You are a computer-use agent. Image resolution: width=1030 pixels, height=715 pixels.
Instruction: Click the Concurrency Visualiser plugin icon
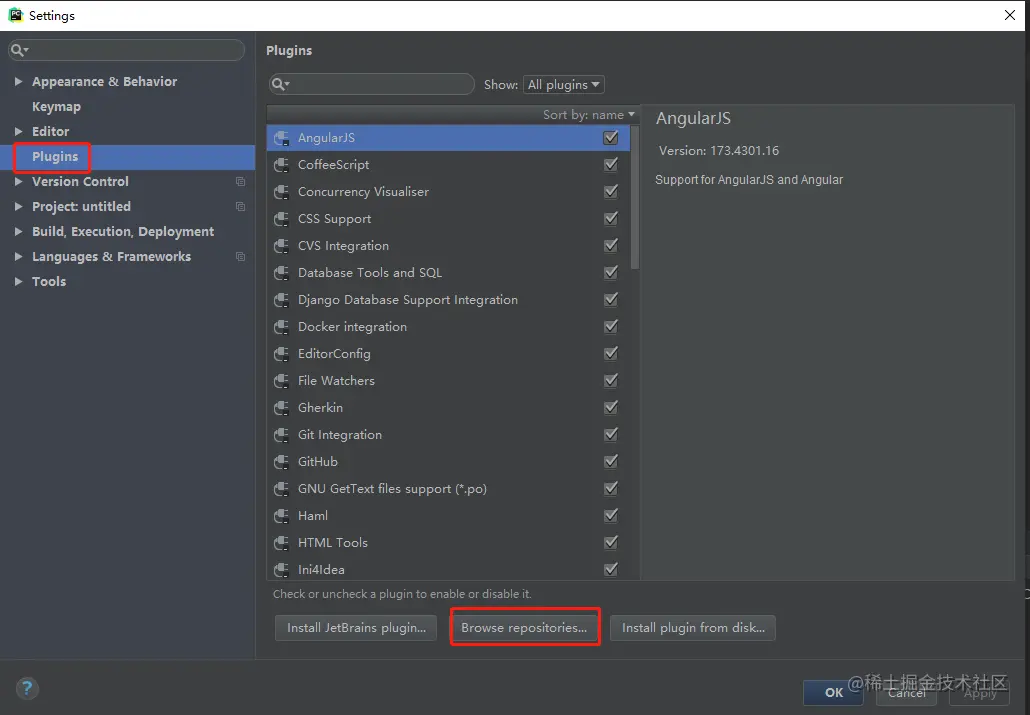pos(281,192)
